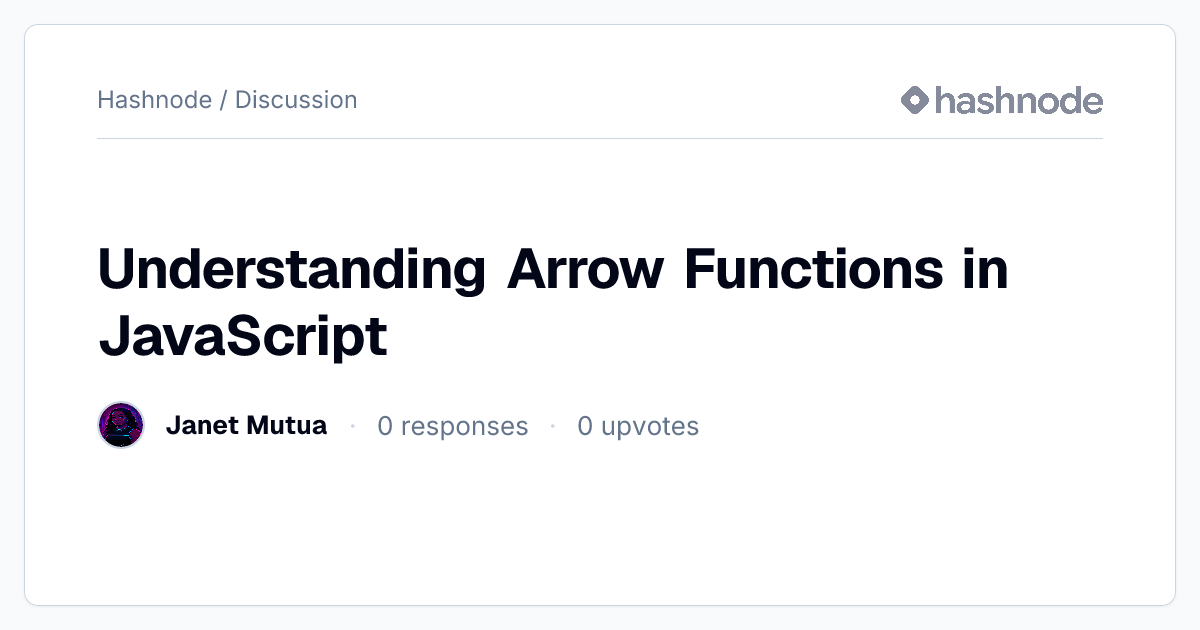Click empty card area below author row

pyautogui.click(x=600, y=525)
